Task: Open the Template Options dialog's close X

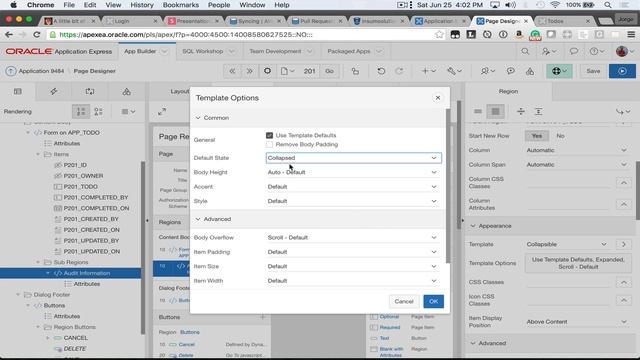Action: coord(438,98)
